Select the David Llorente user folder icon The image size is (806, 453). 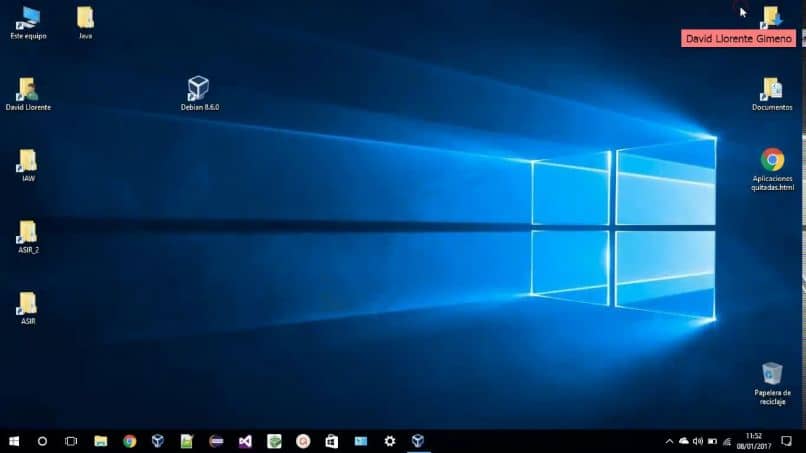pyautogui.click(x=28, y=95)
